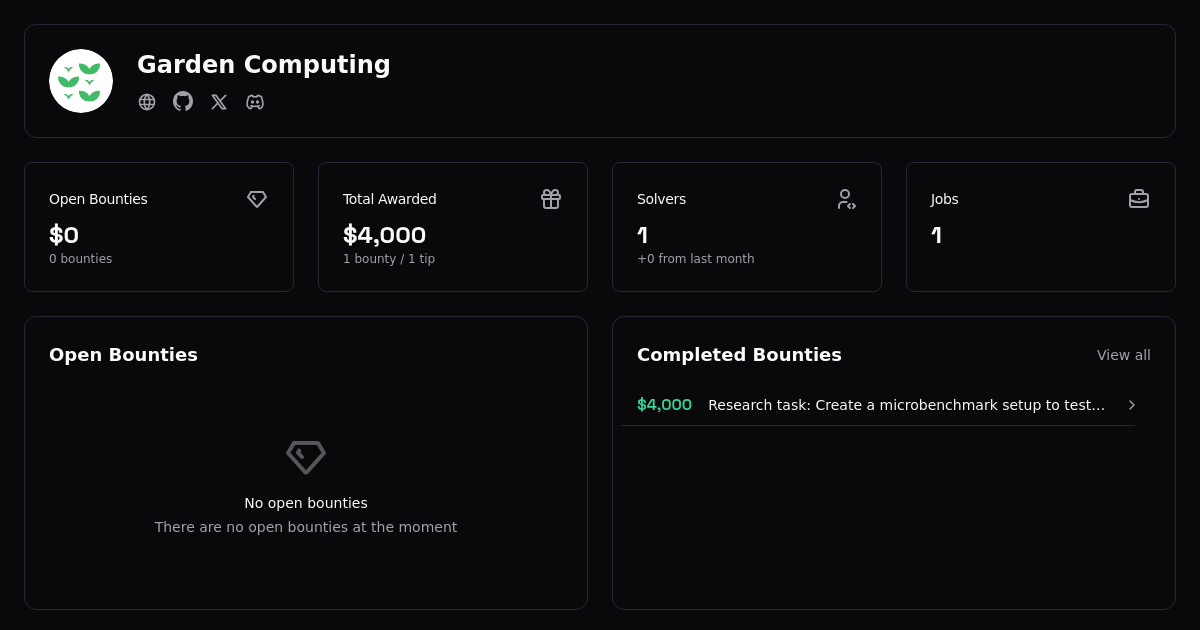Screen dimensions: 1200x630
Task: Click the Jobs stat card
Action: click(1040, 226)
